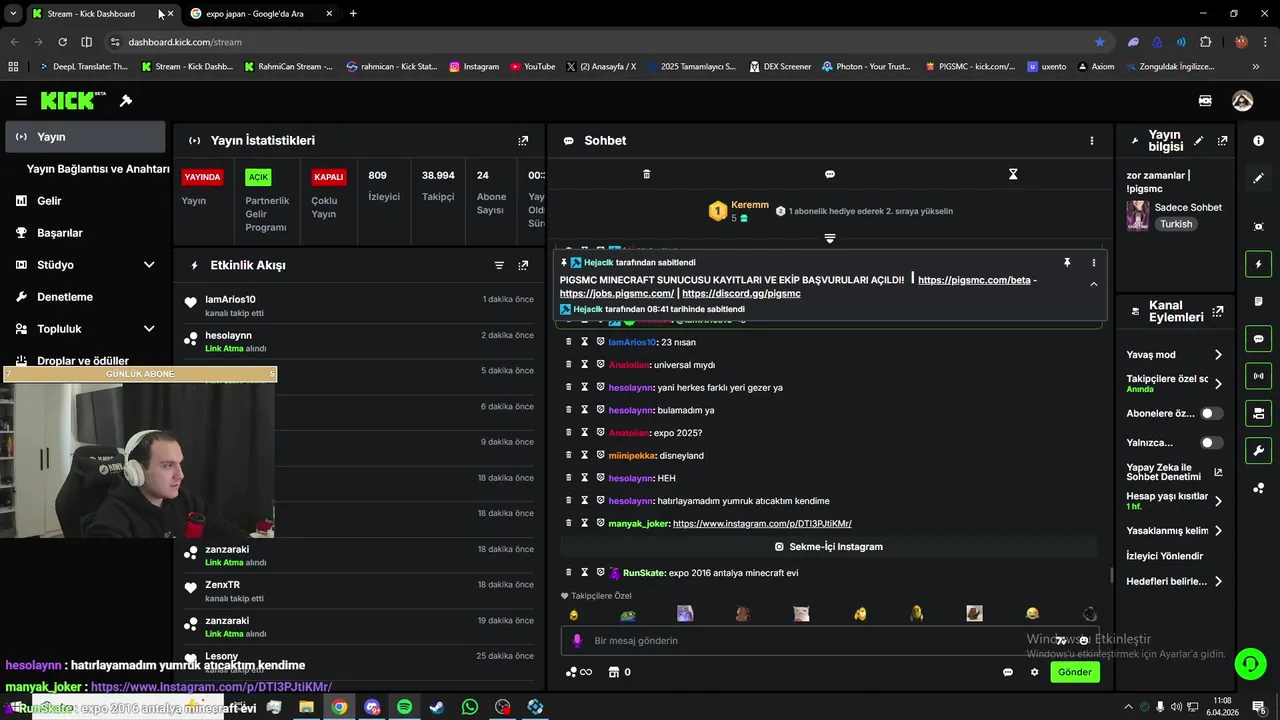The image size is (1280, 720).
Task: Pop out the Yayın İstatistikleri panel
Action: pyautogui.click(x=523, y=141)
